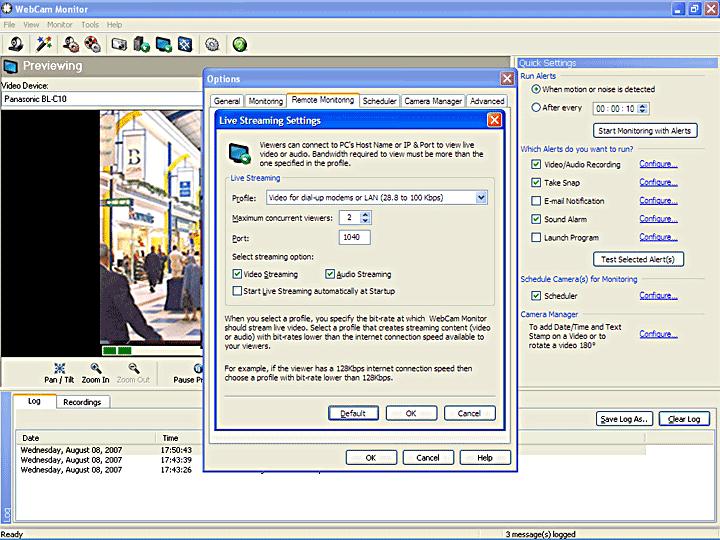Screen dimensions: 720x540
Task: Toggle the Sound Alarm checkbox
Action: 536,219
